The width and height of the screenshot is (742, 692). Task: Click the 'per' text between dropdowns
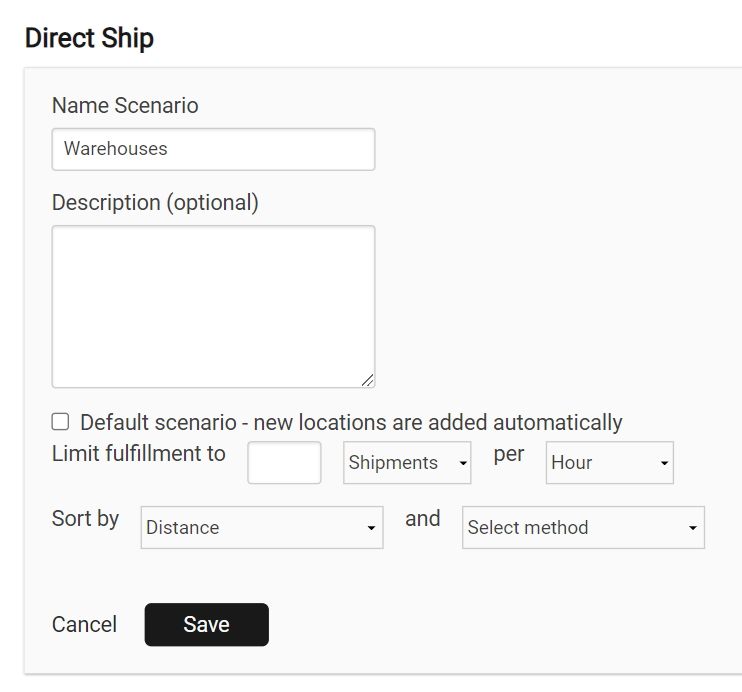pyautogui.click(x=509, y=454)
